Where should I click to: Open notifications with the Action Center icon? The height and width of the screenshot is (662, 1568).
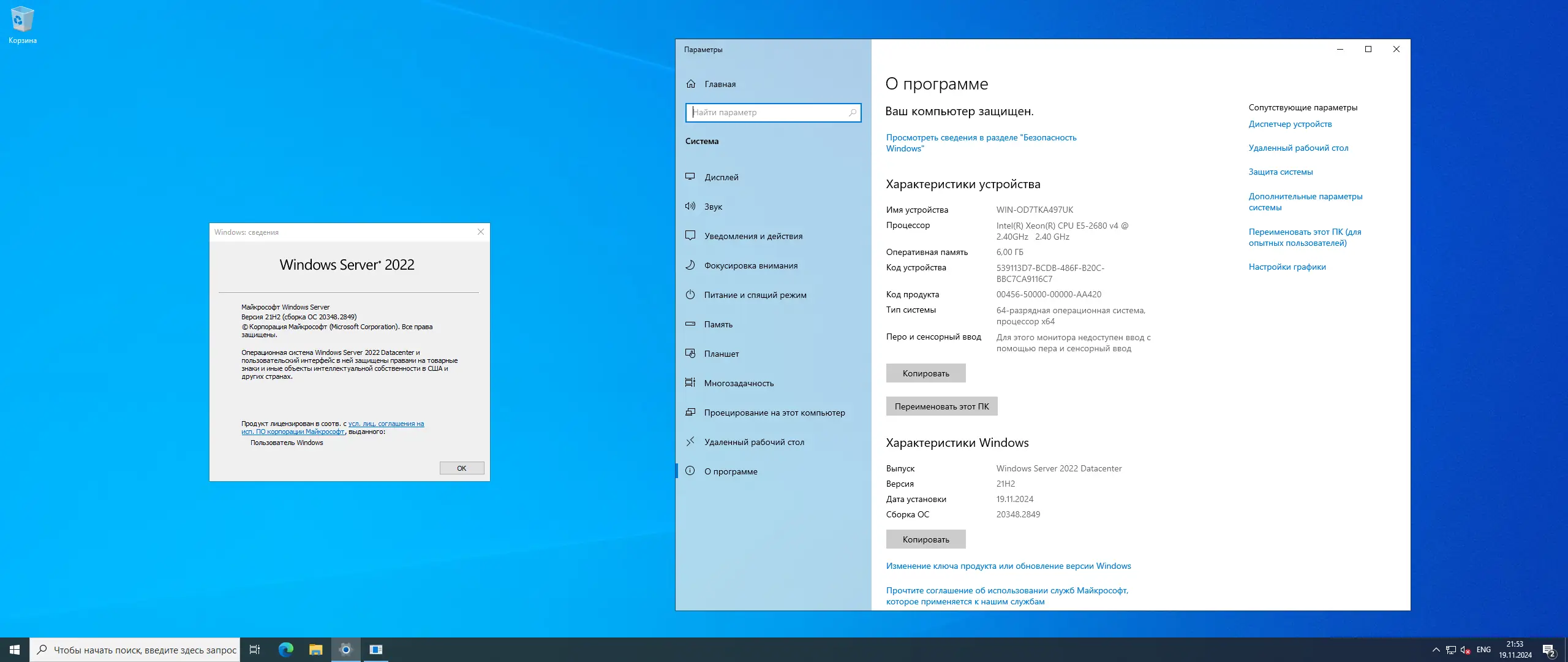click(x=1551, y=650)
